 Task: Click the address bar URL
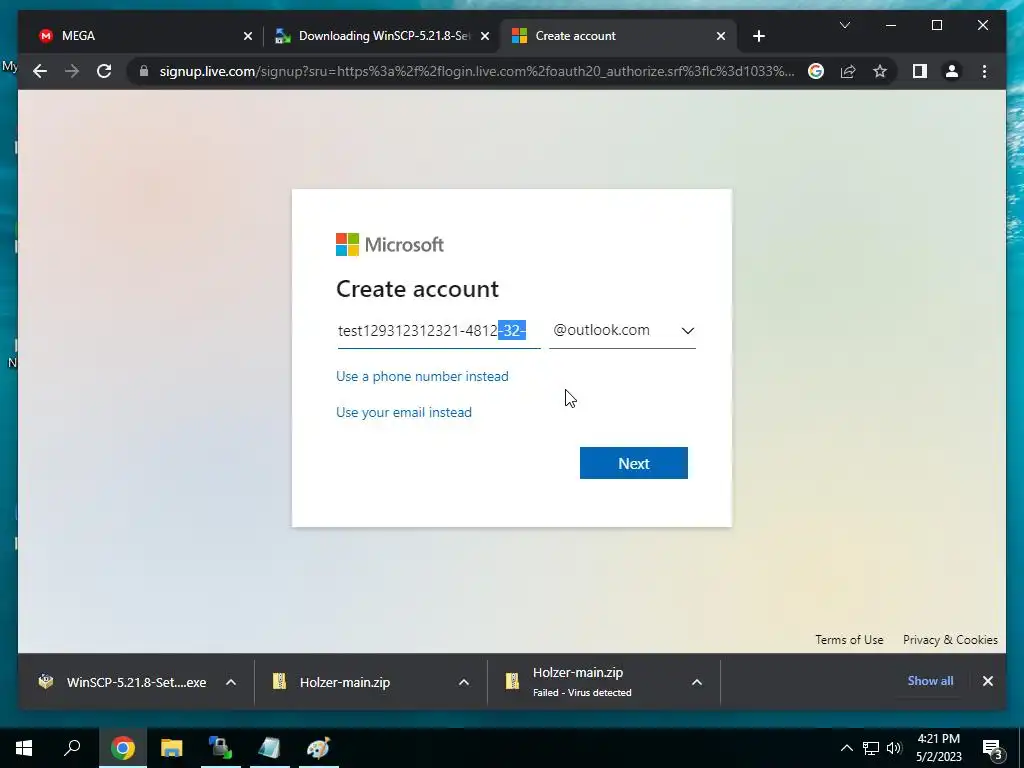click(477, 71)
